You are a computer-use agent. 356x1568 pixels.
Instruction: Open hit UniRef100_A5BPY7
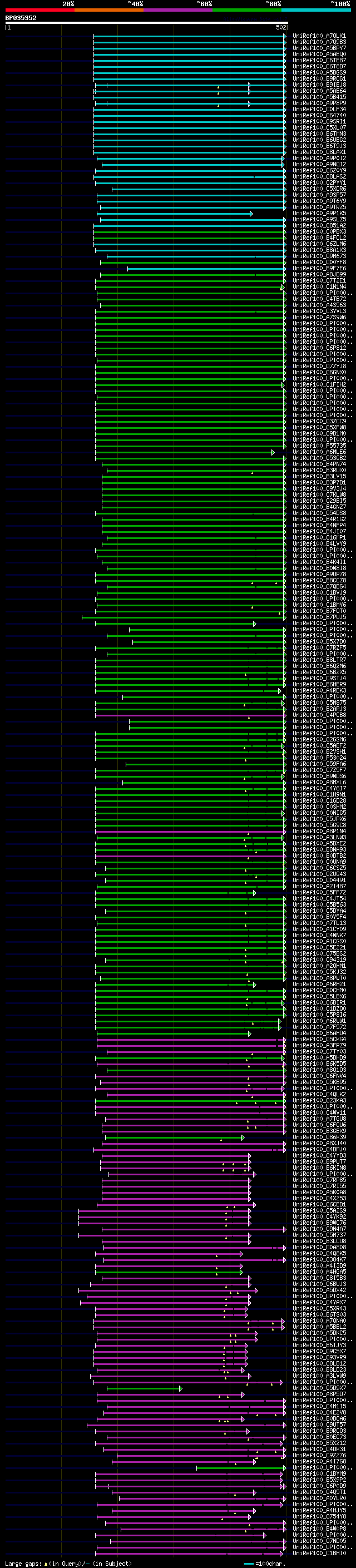pyautogui.click(x=319, y=48)
